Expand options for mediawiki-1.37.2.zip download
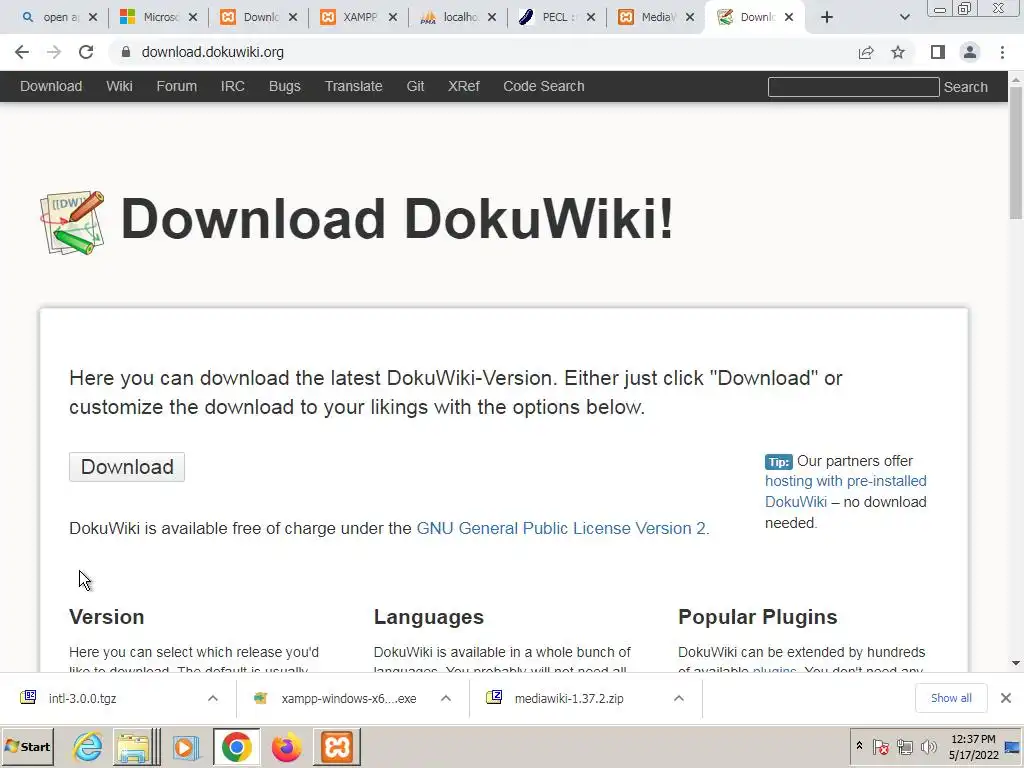Image resolution: width=1024 pixels, height=768 pixels. click(x=679, y=698)
